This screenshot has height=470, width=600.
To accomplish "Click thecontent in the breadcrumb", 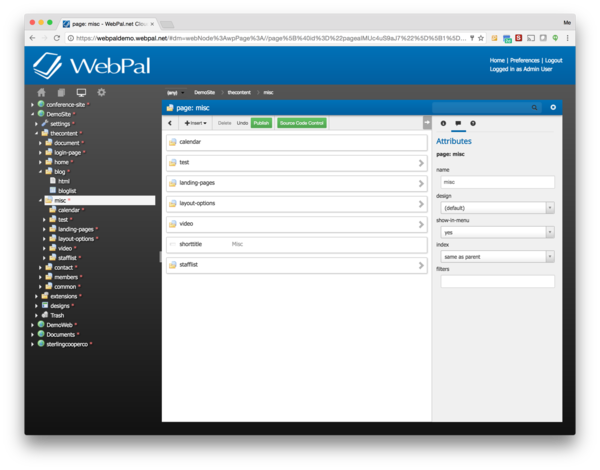I will point(239,92).
